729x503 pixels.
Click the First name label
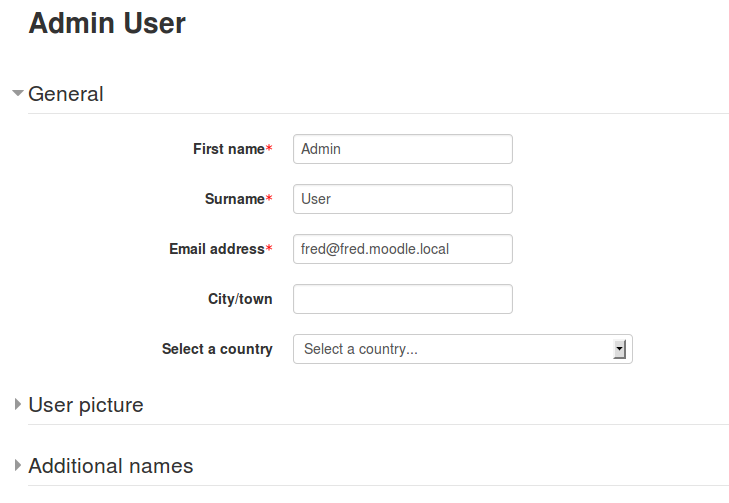pyautogui.click(x=229, y=149)
